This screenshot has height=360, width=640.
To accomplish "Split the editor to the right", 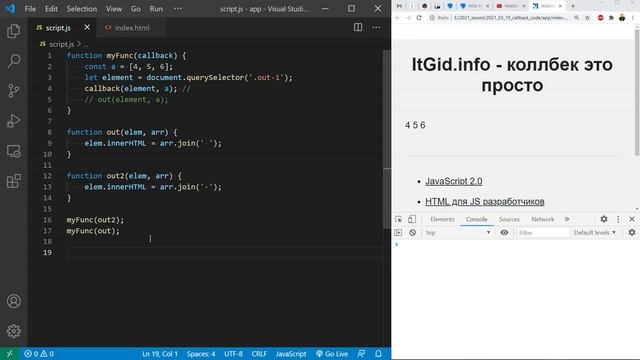I will [358, 27].
